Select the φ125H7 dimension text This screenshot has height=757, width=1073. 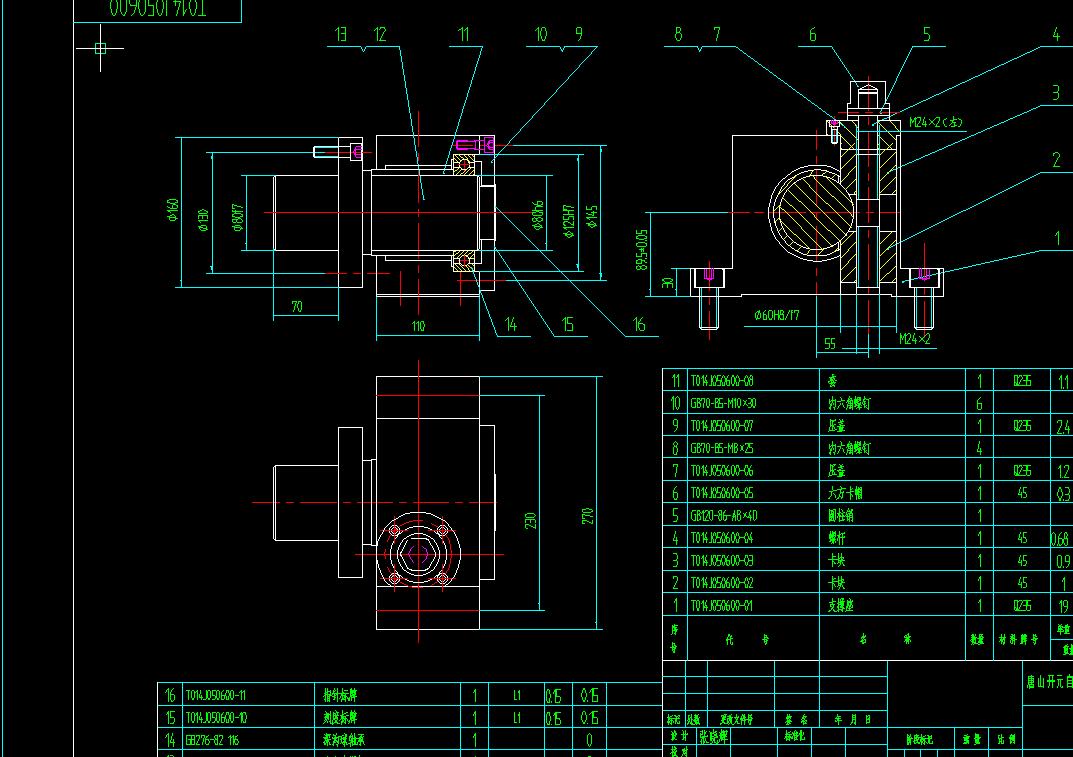click(x=569, y=221)
